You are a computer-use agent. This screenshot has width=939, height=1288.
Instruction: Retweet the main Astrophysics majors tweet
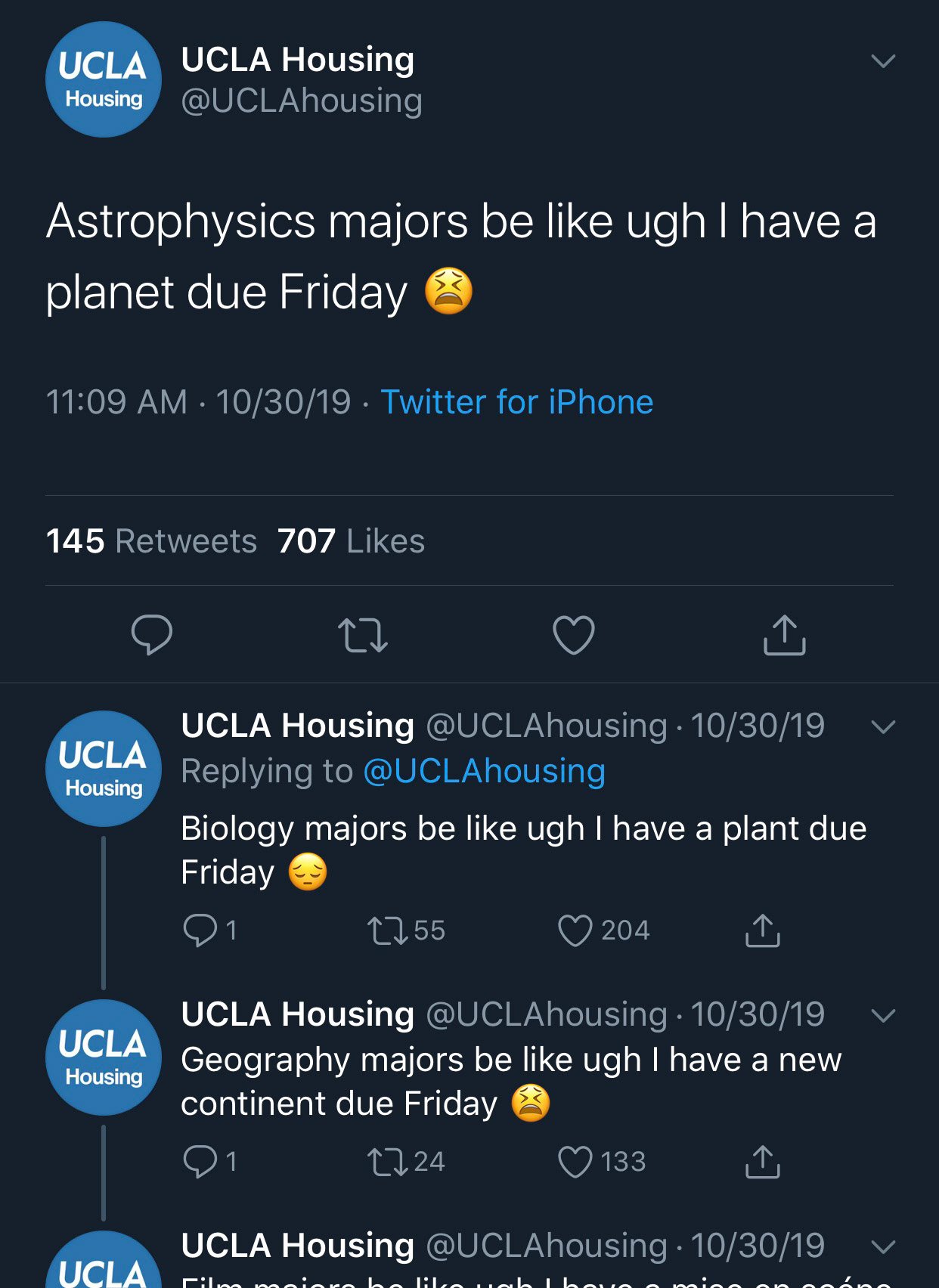click(x=362, y=635)
